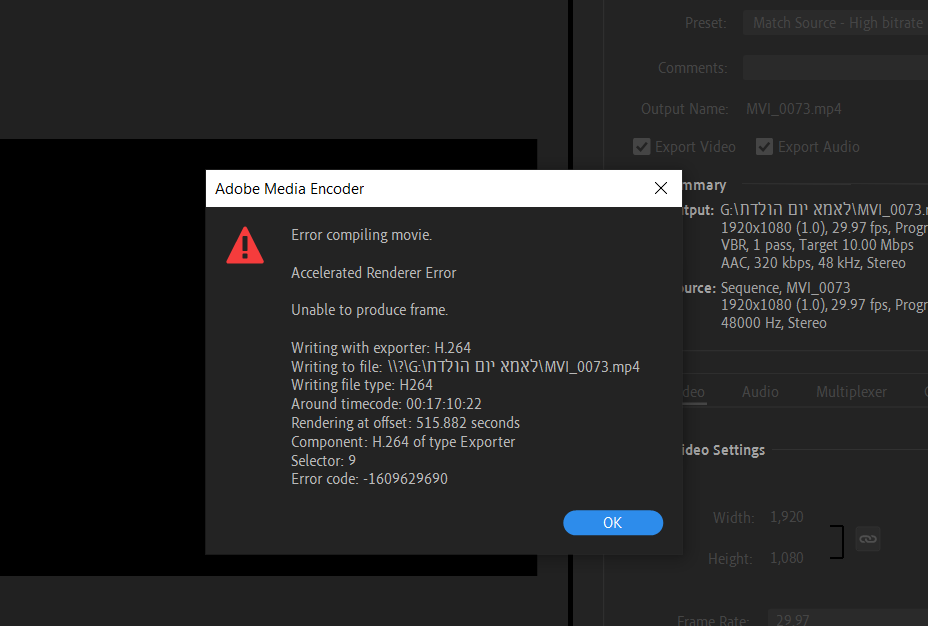Screen dimensions: 928x626
Task: Click 'AAC, 320 kbps, 48 kHz, Stereo' summary text
Action: click(x=813, y=263)
